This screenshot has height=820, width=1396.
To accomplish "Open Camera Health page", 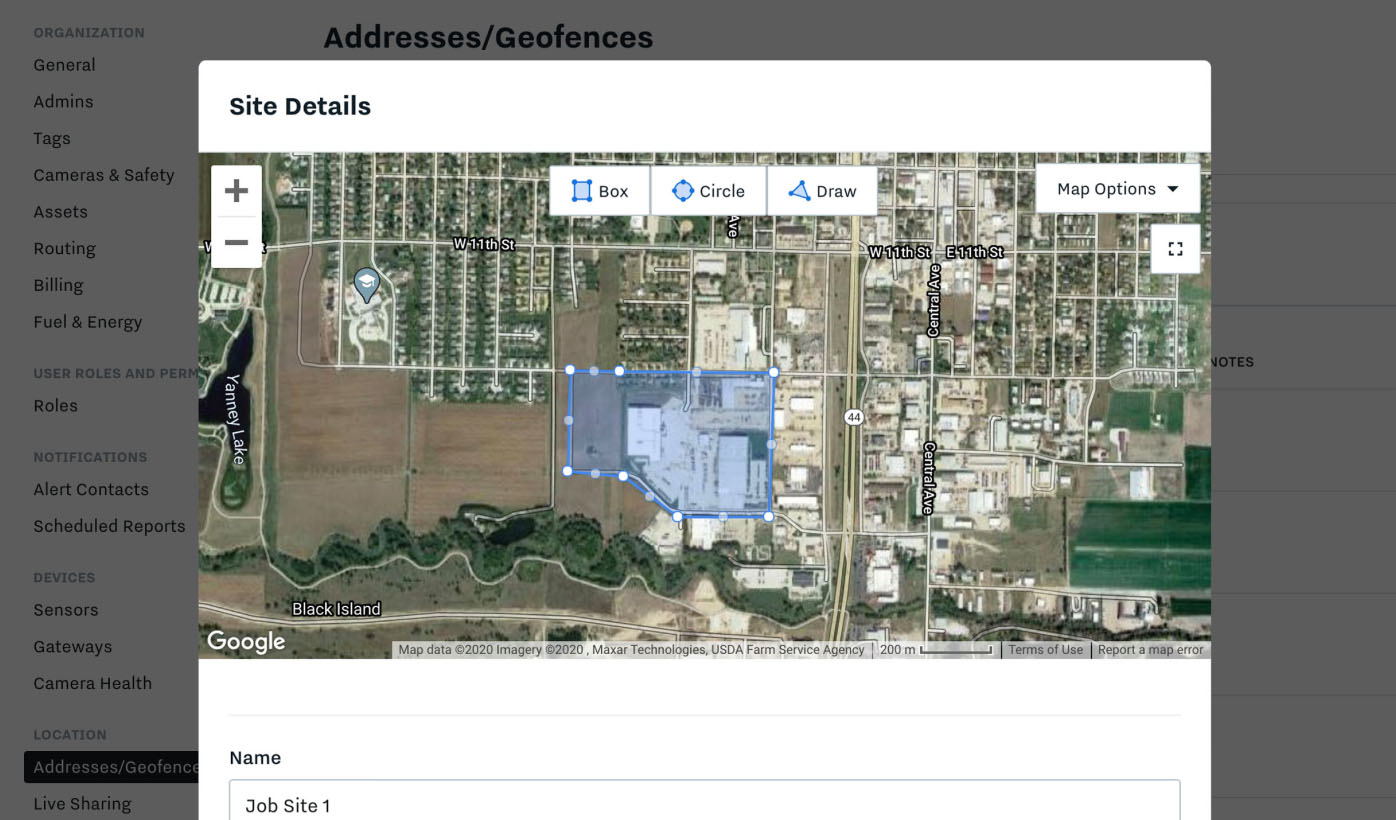I will coord(93,684).
